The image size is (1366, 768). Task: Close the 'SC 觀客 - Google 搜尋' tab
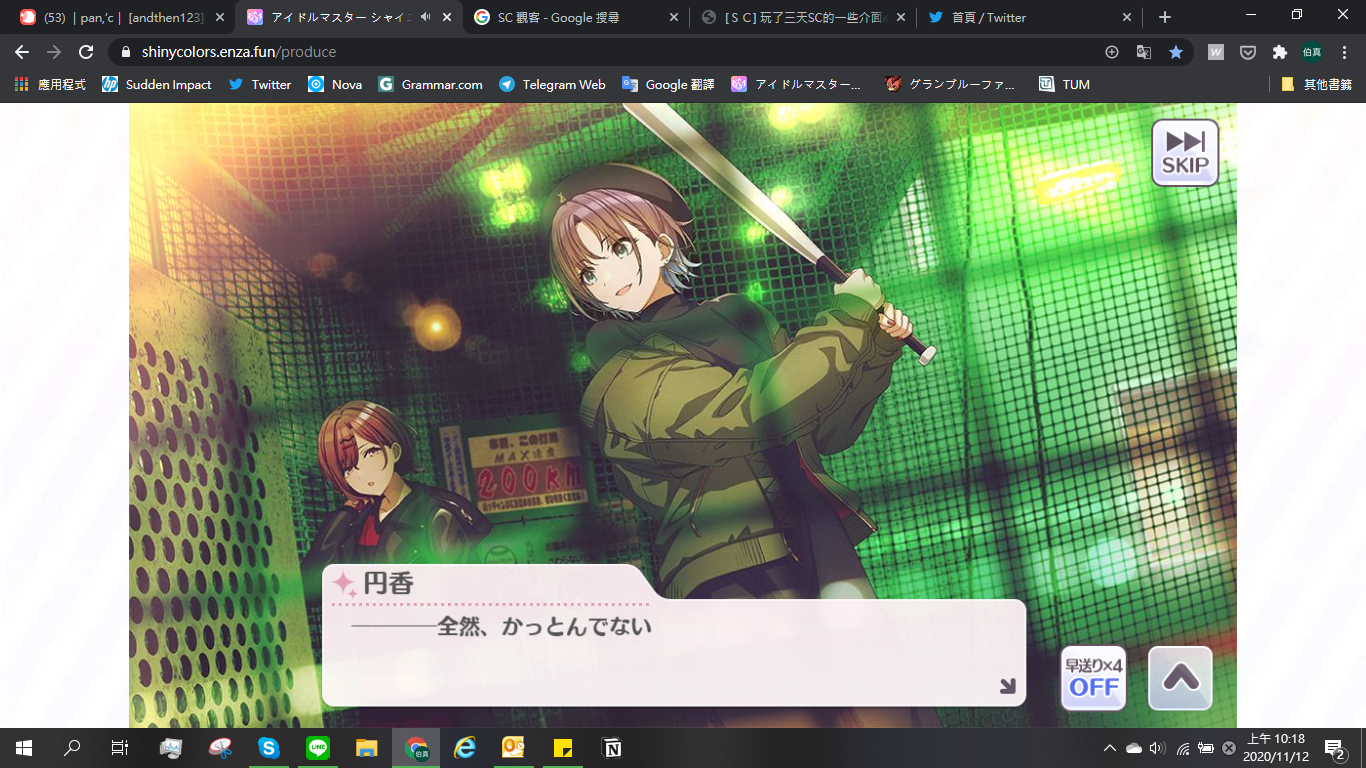673,17
